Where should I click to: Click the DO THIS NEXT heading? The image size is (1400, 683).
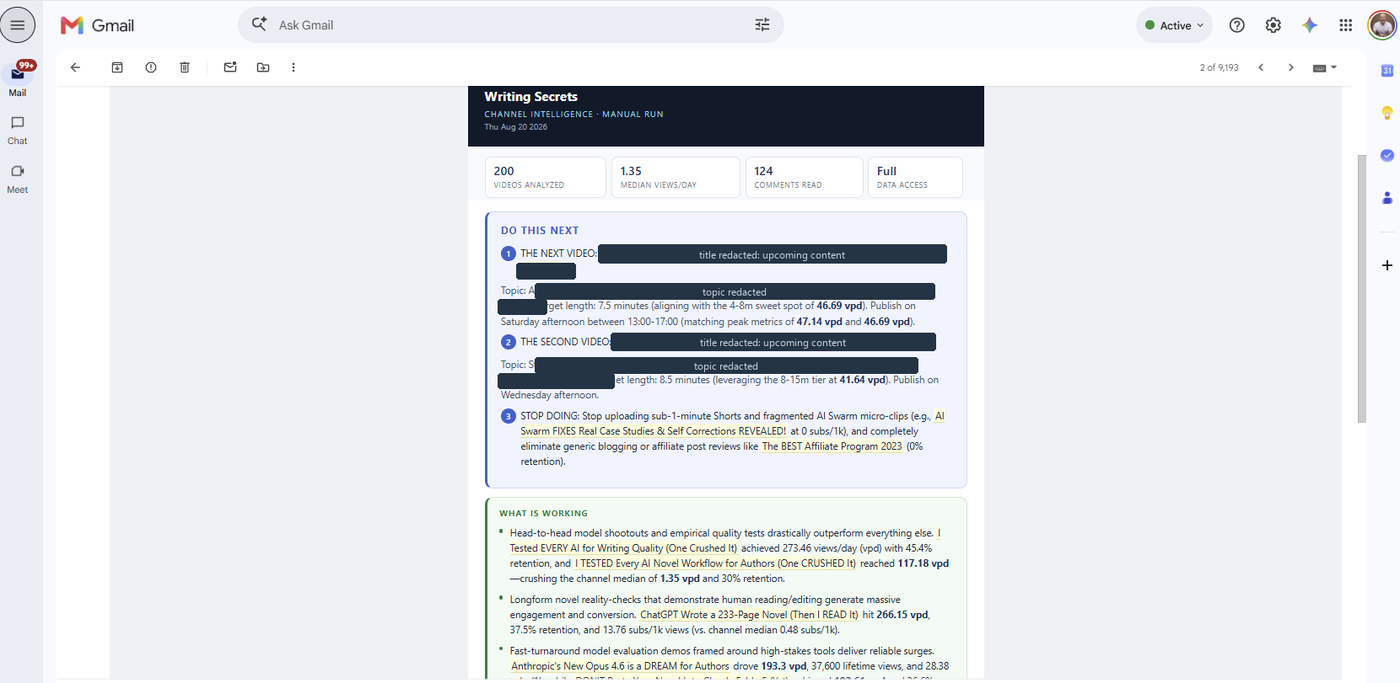[x=540, y=230]
